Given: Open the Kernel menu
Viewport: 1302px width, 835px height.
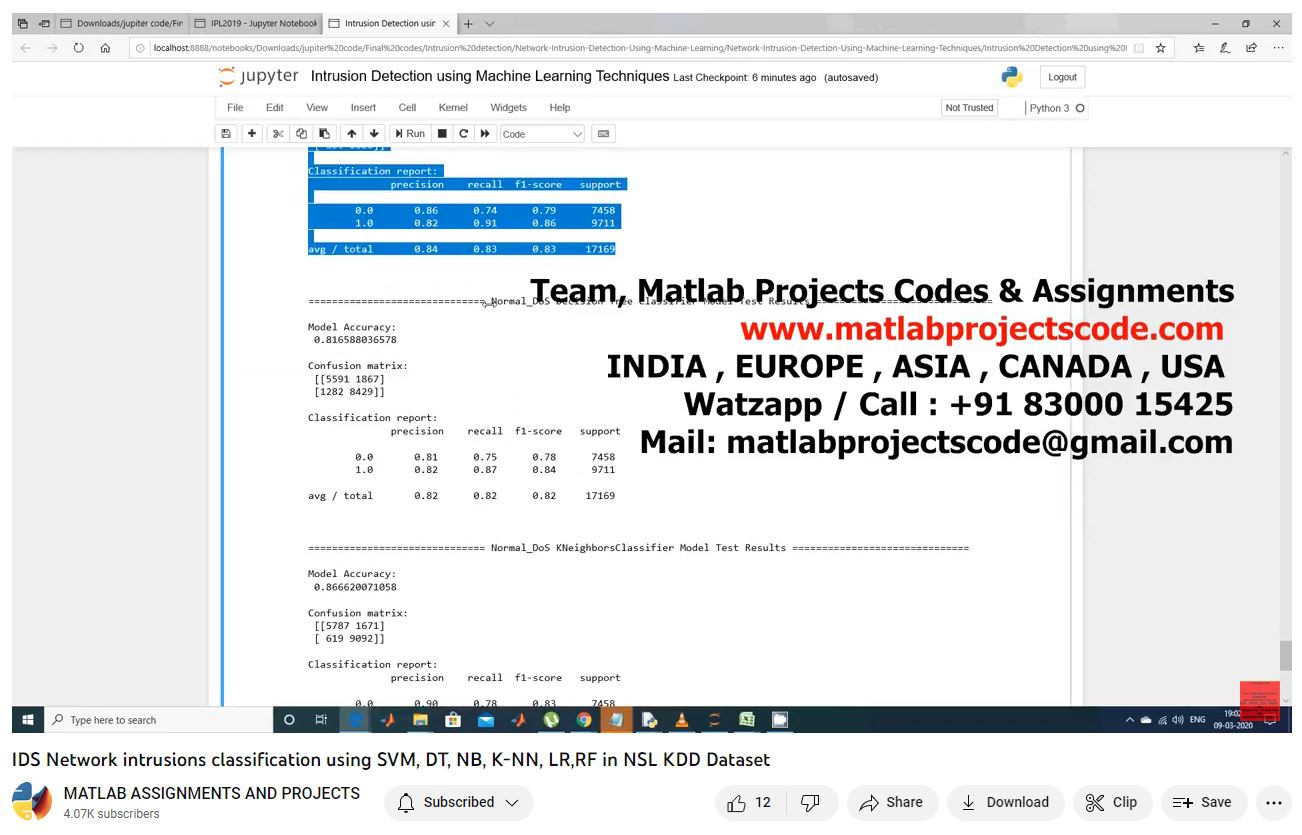Looking at the screenshot, I should coord(452,108).
